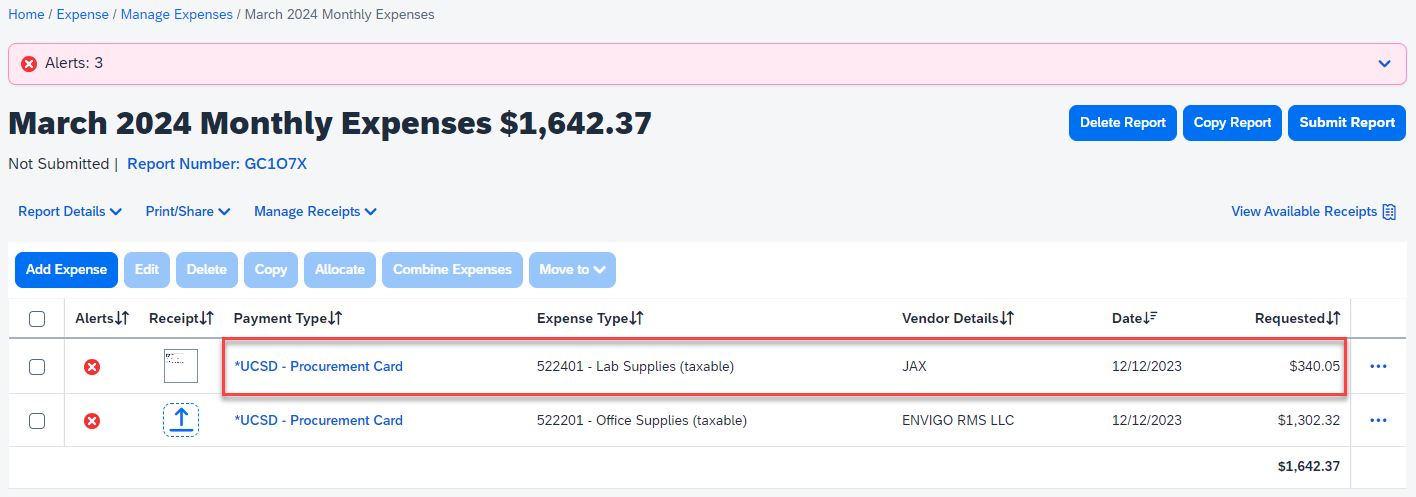
Task: Open the Report Details dropdown
Action: (x=70, y=212)
